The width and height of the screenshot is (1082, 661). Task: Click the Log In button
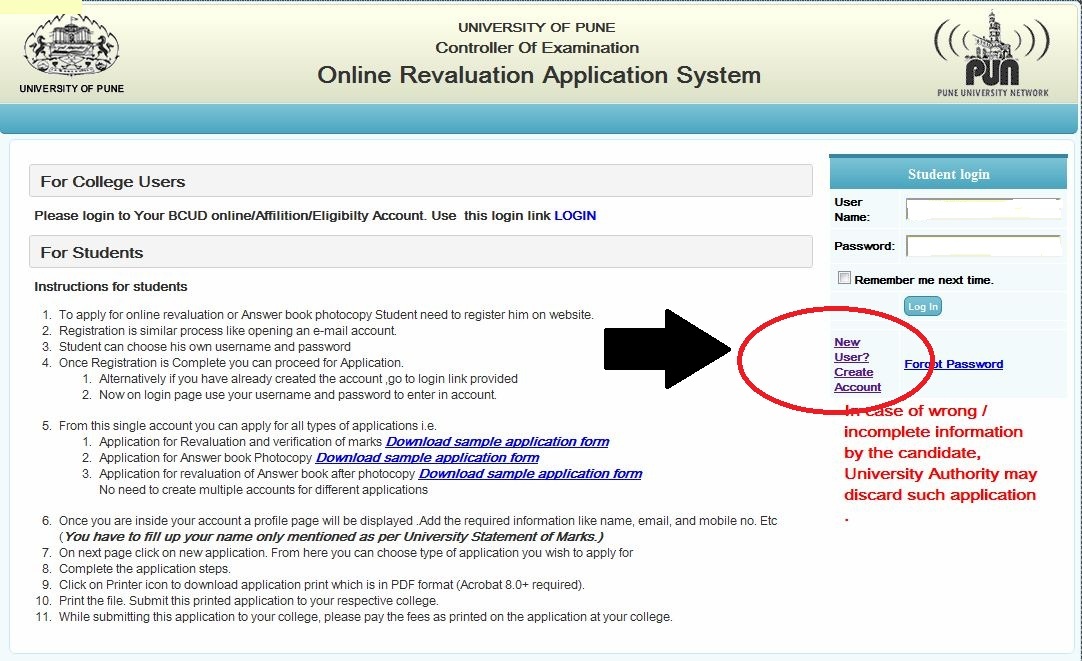[x=921, y=306]
